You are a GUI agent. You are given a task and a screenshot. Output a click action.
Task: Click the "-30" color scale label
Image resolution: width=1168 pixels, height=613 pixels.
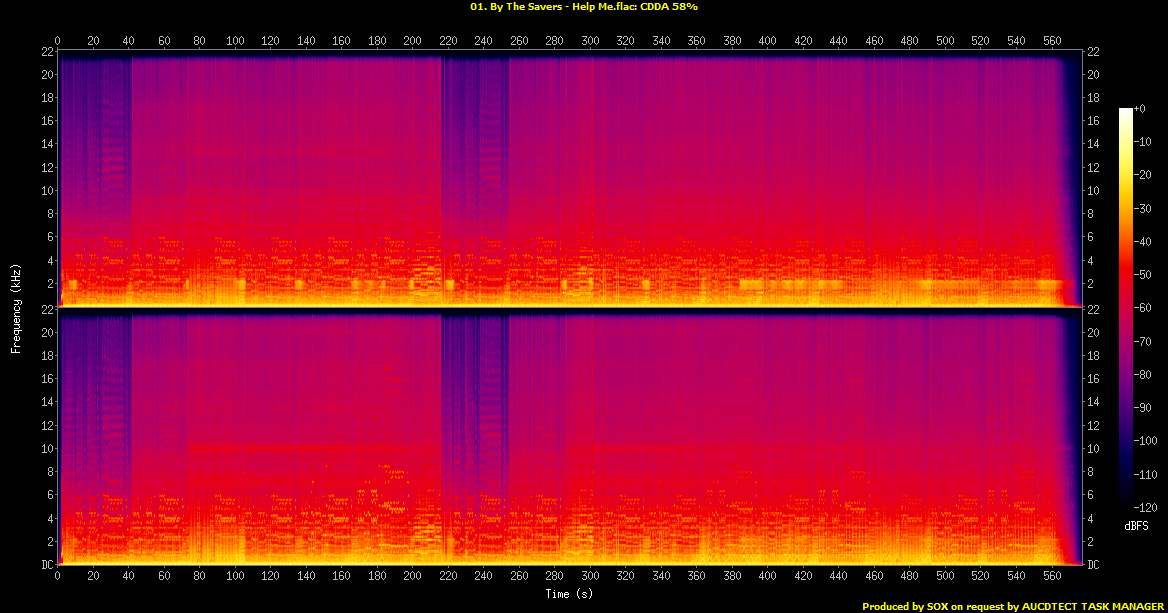tap(1143, 209)
